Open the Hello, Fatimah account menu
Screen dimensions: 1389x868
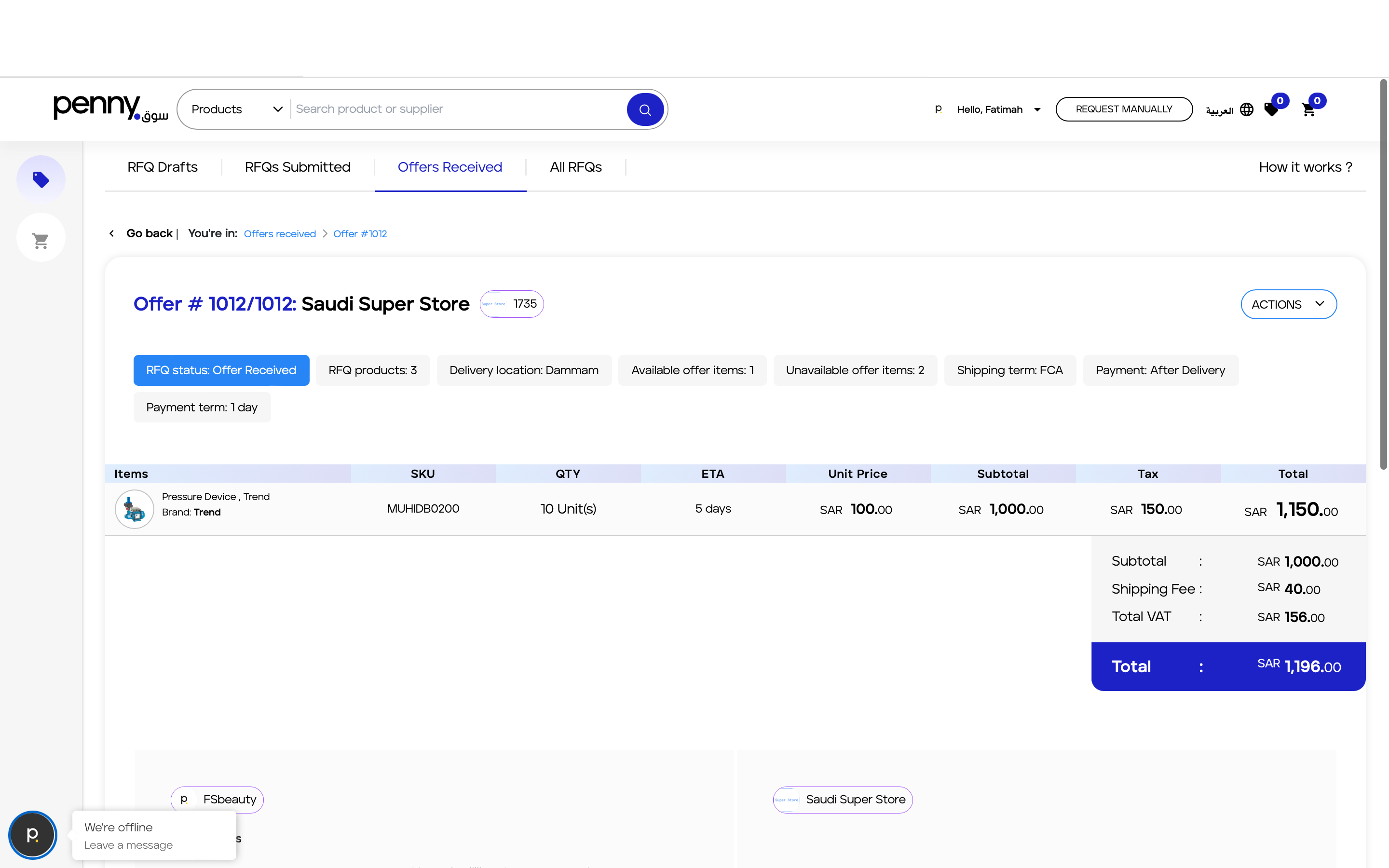coord(998,109)
